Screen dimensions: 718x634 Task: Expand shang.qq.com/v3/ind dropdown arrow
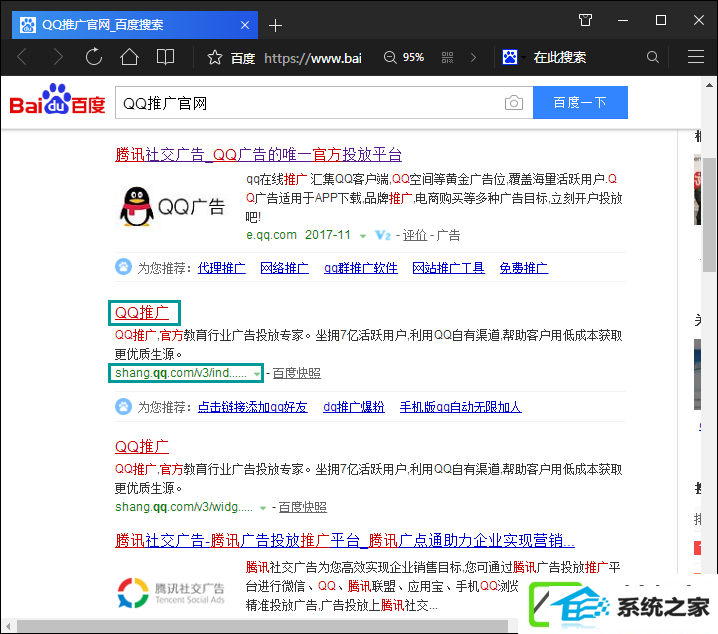coord(256,374)
